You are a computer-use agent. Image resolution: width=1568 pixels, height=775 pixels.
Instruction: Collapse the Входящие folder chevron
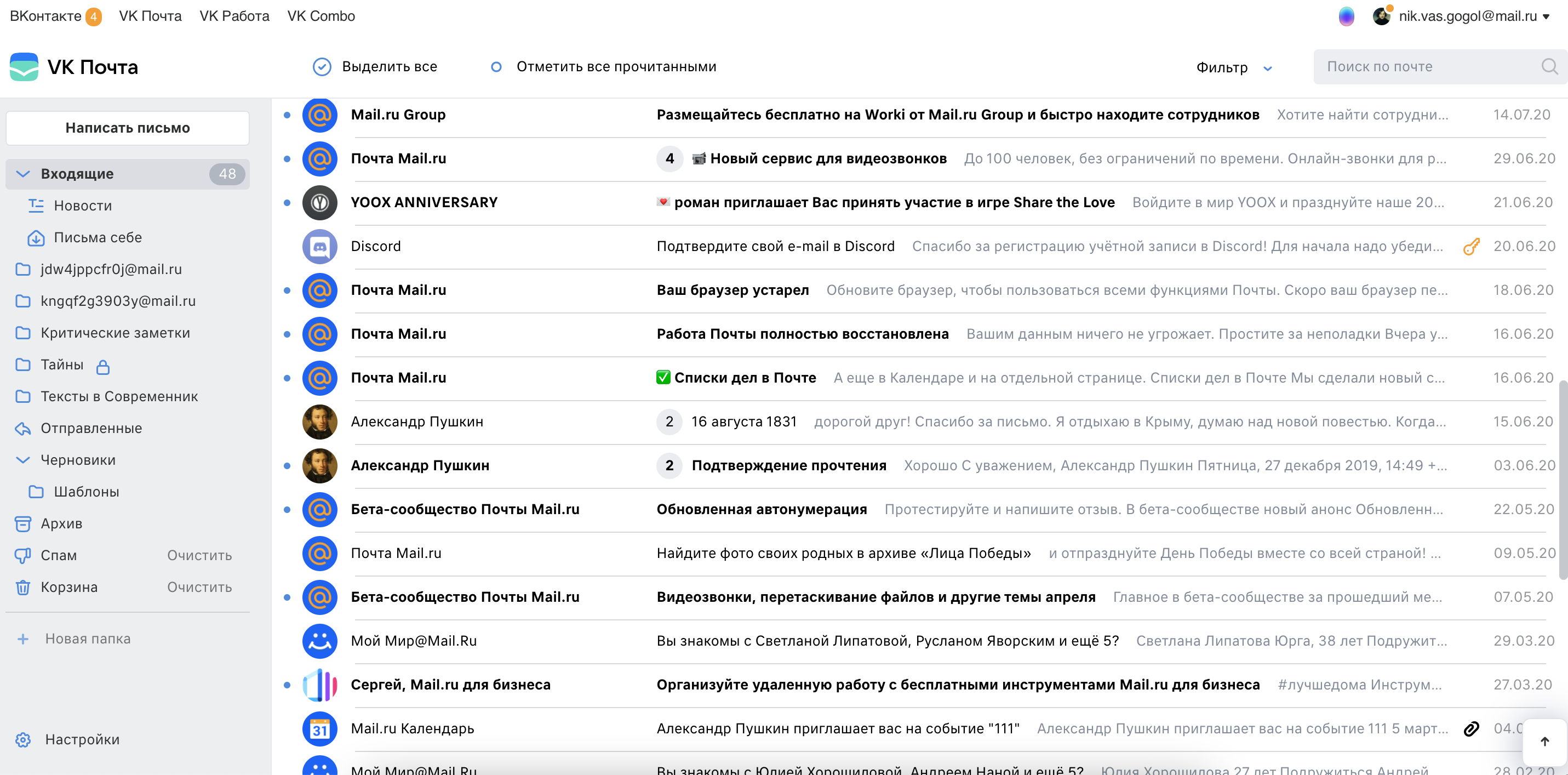point(22,174)
